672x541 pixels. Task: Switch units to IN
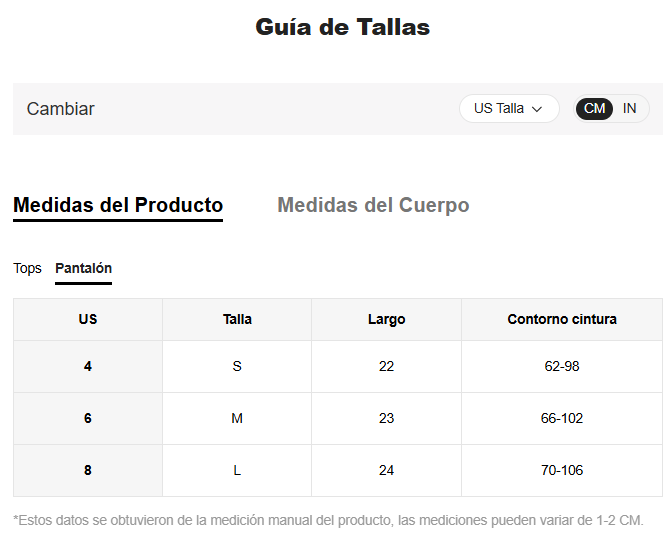[x=629, y=109]
